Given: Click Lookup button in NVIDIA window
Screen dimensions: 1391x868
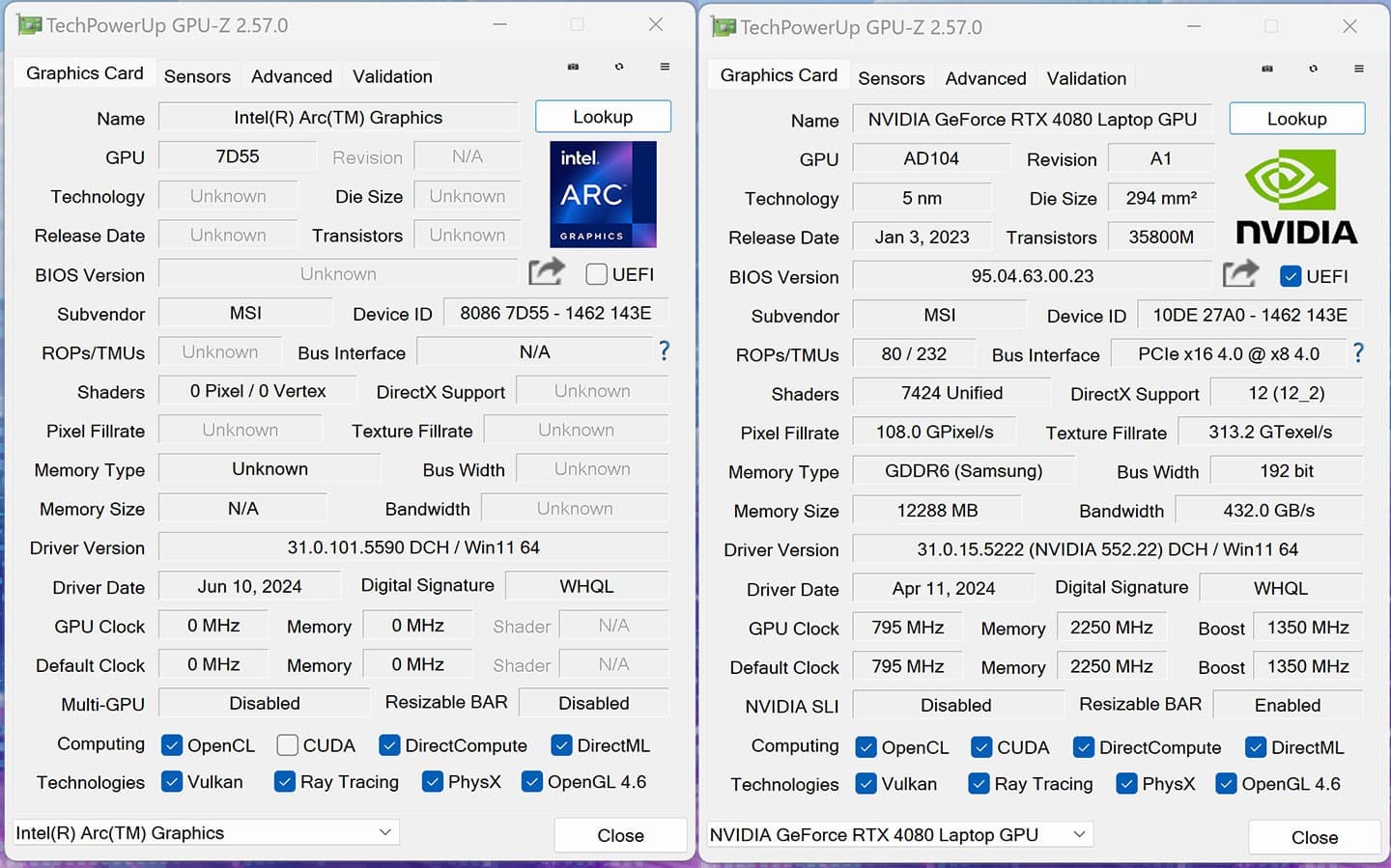Looking at the screenshot, I should pos(1297,119).
